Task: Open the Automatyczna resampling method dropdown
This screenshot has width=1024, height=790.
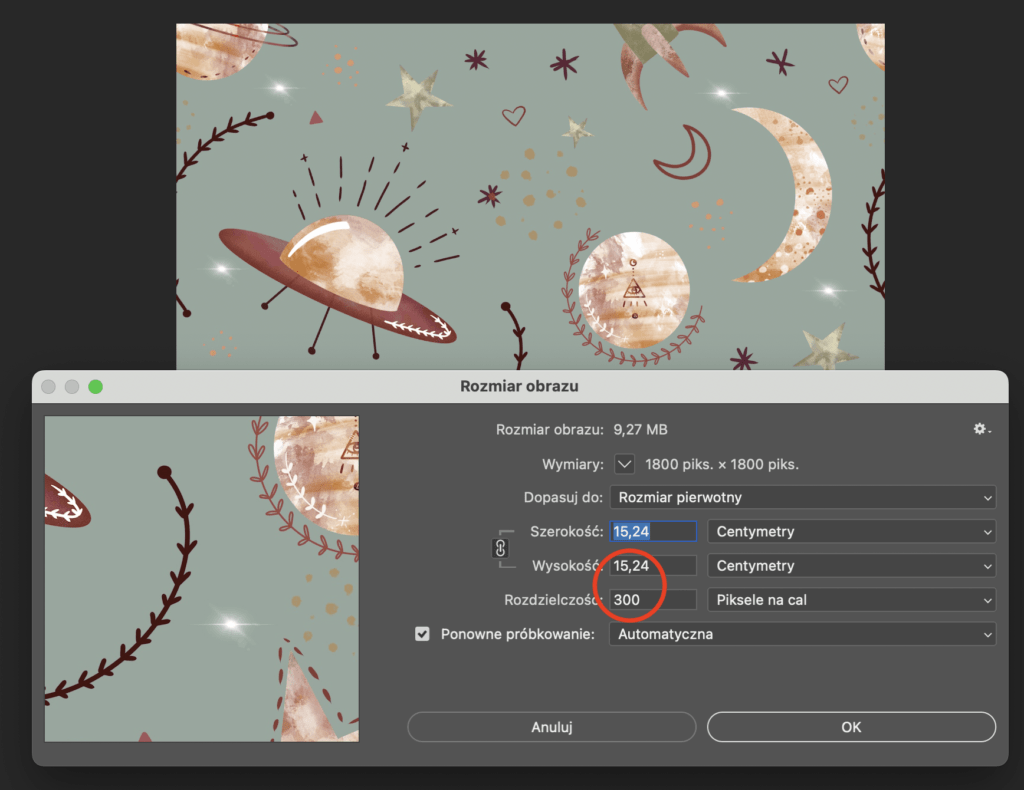Action: (802, 634)
